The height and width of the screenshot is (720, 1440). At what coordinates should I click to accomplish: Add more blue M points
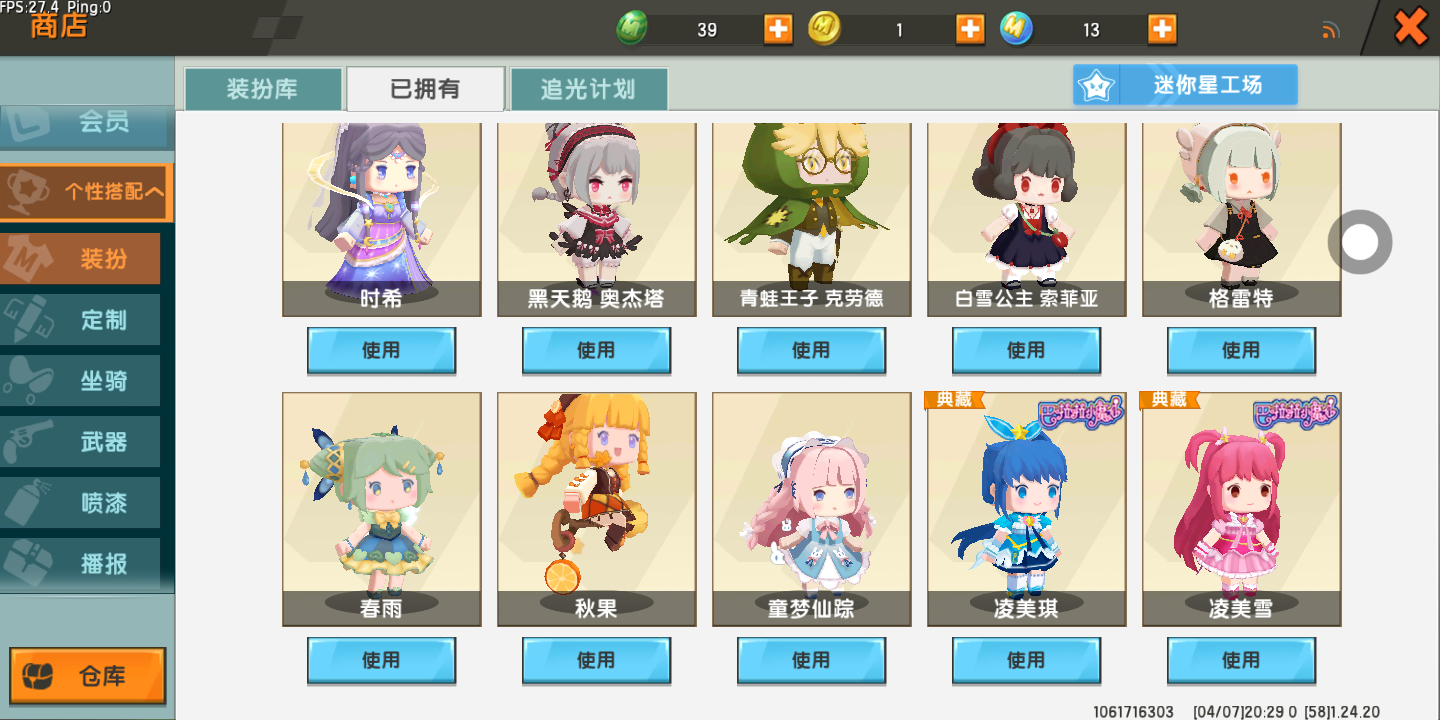[1162, 29]
